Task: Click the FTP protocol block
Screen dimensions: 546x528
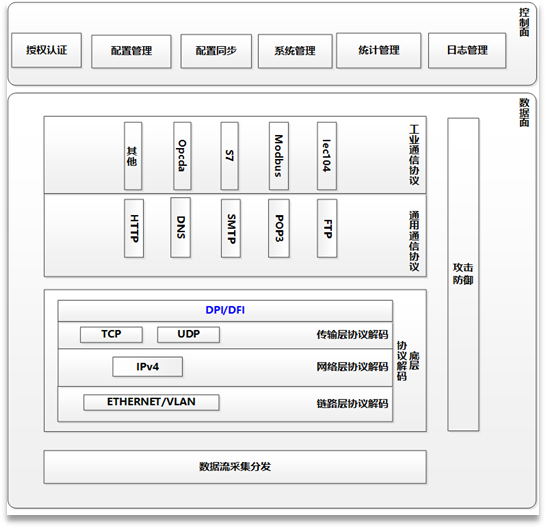Action: click(327, 228)
